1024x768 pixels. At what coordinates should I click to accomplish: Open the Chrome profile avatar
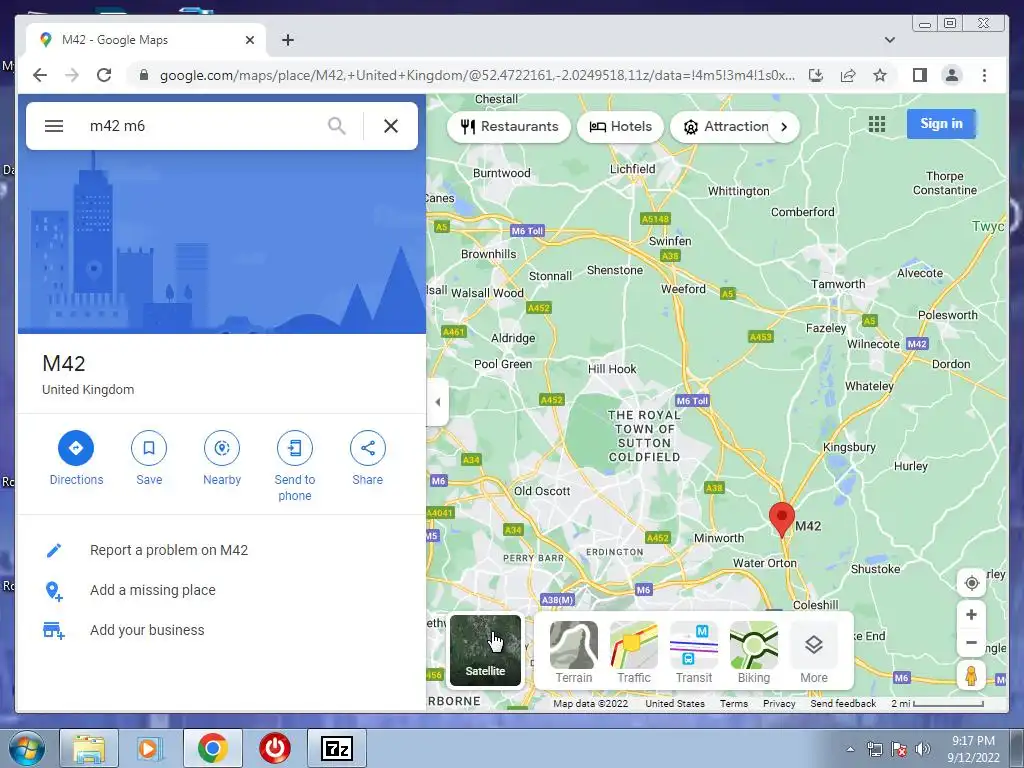pos(952,75)
